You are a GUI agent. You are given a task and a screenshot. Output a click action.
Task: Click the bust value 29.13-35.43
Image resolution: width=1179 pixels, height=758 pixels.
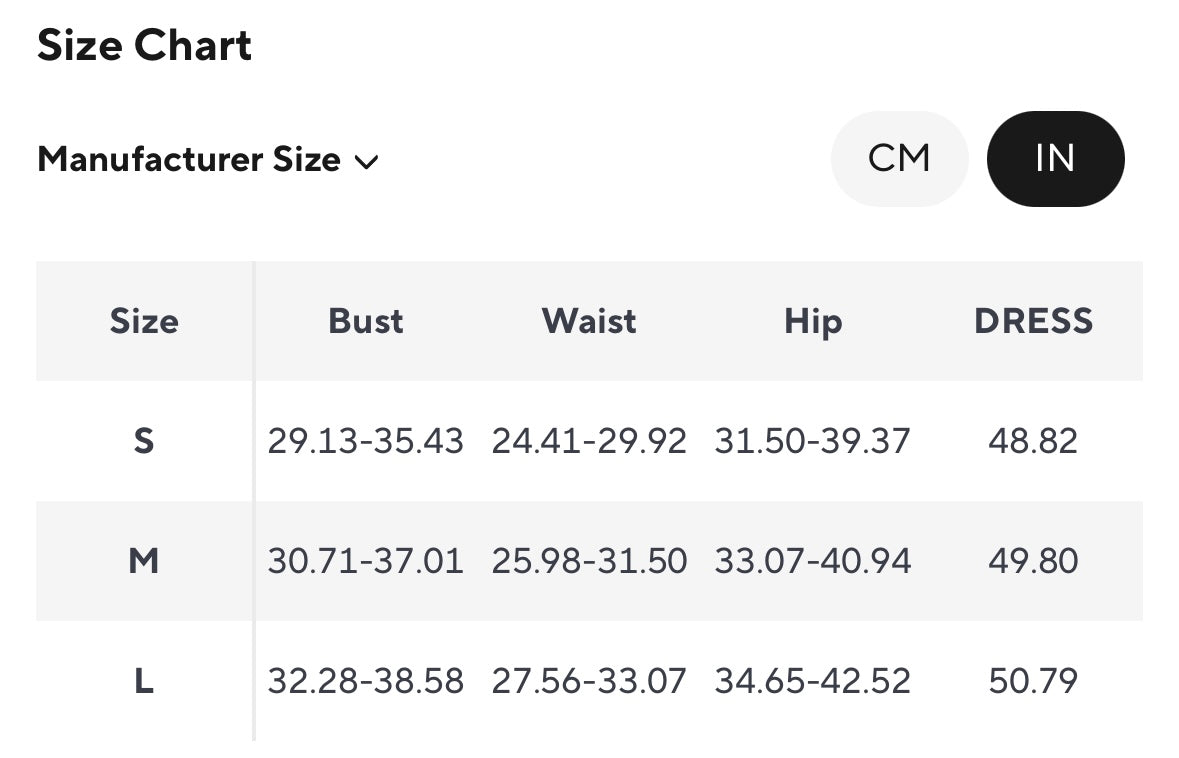click(x=366, y=441)
